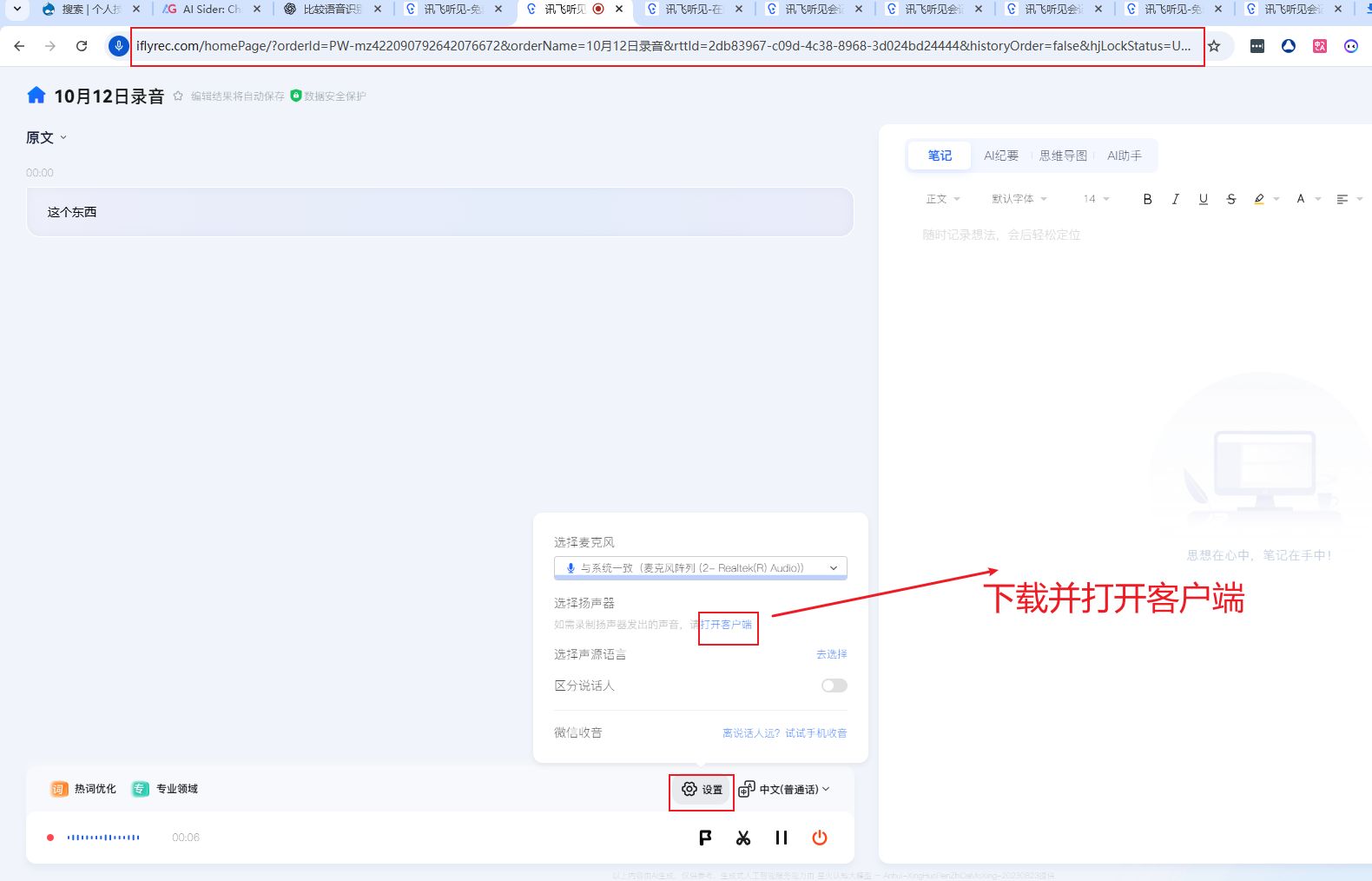Click the blue home icon
Screen dimensions: 1372x881
tap(36, 96)
